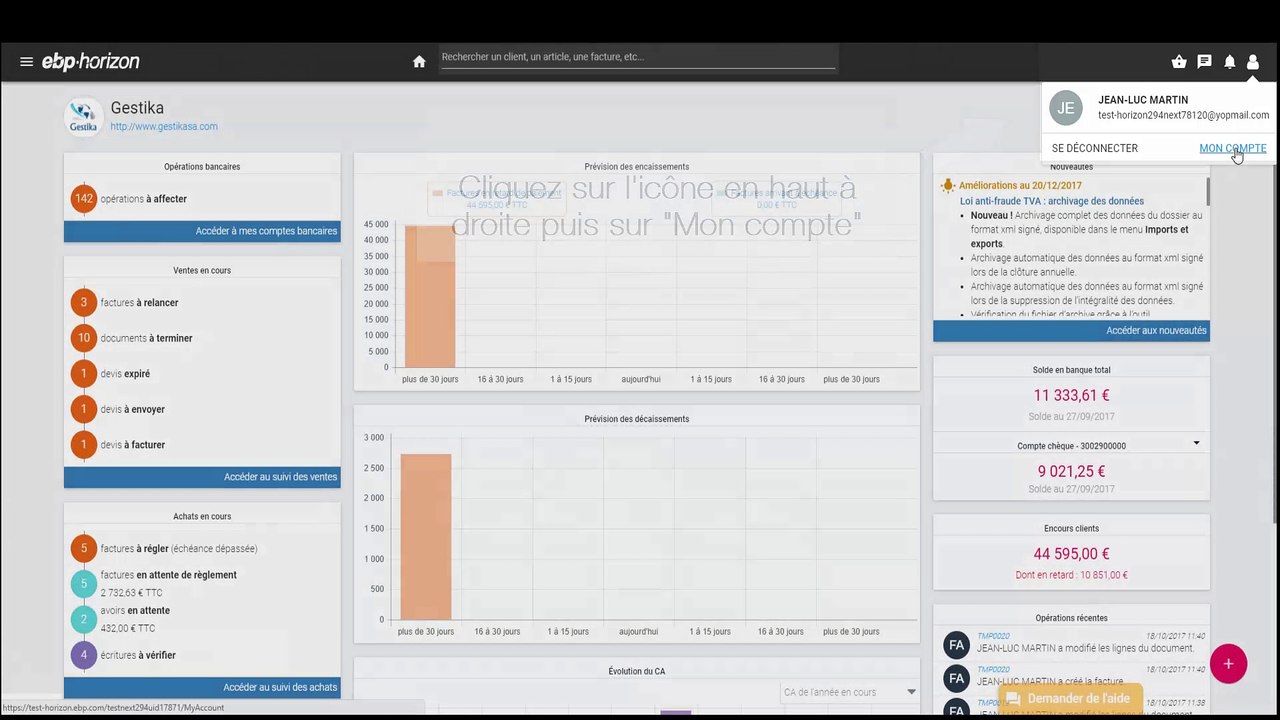
Task: Go to the home dashboard icon
Action: [419, 62]
